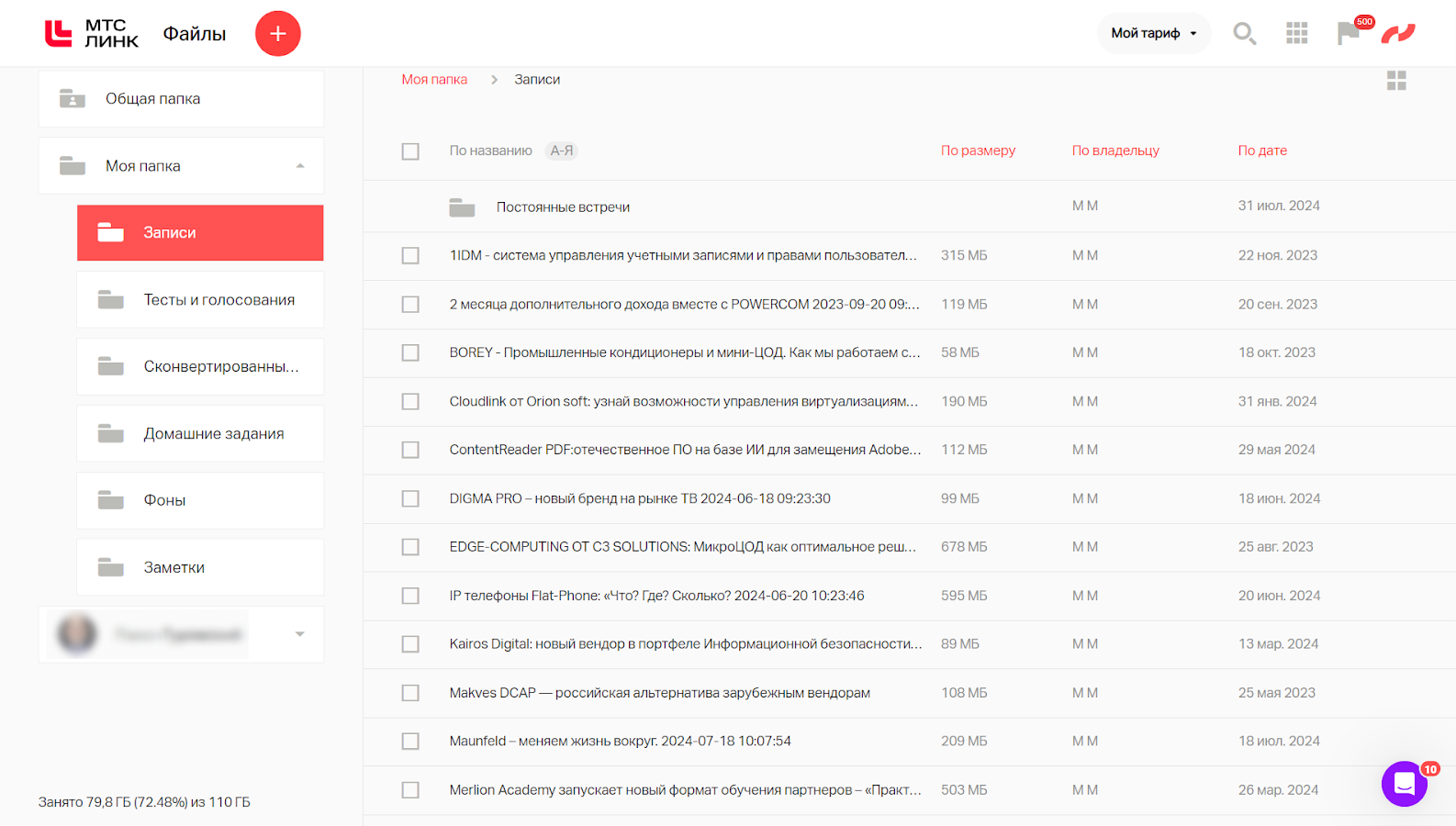The height and width of the screenshot is (826, 1456).
Task: Check the Merlion Academy checkbox
Action: coord(410,790)
